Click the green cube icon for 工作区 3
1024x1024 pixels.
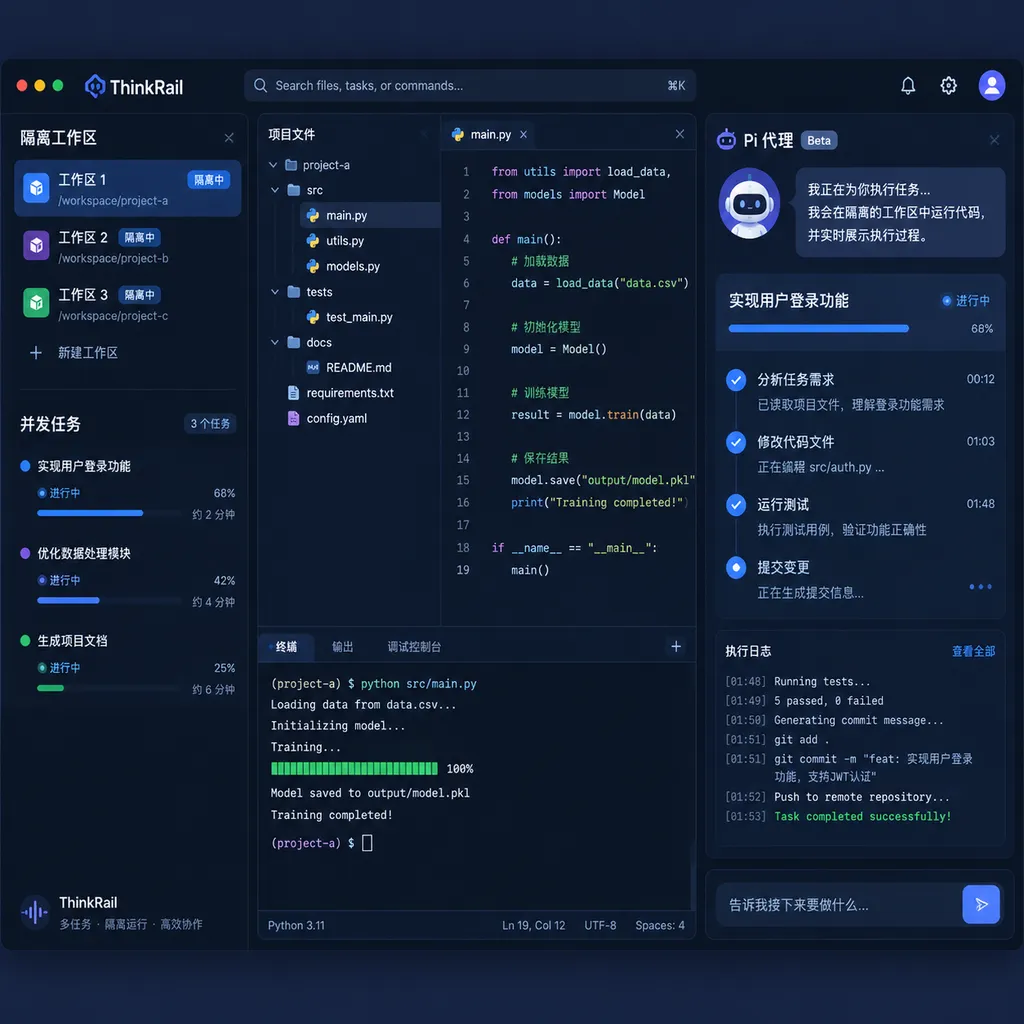pyautogui.click(x=37, y=303)
